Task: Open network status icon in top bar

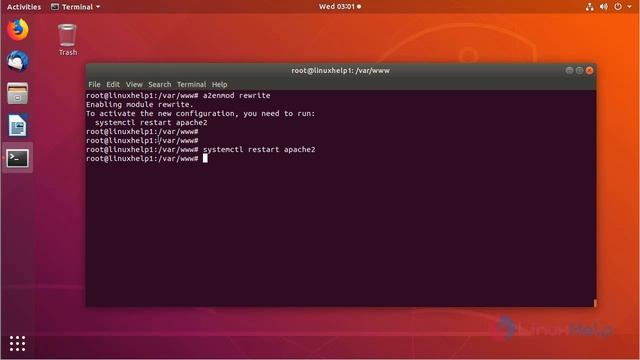Action: (x=589, y=7)
